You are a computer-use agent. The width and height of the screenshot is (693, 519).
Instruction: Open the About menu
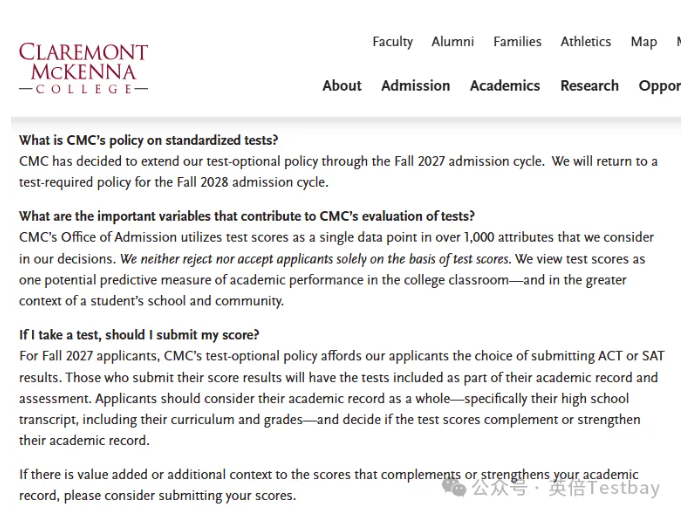point(342,86)
